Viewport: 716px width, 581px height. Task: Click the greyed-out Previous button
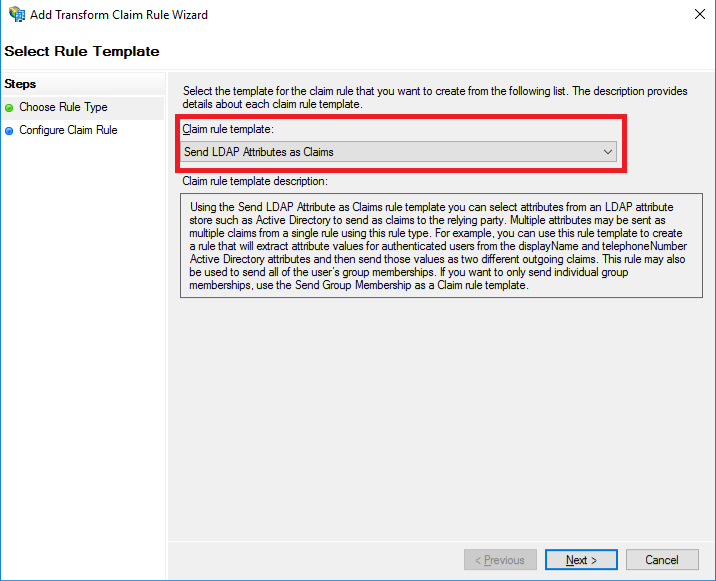click(500, 560)
